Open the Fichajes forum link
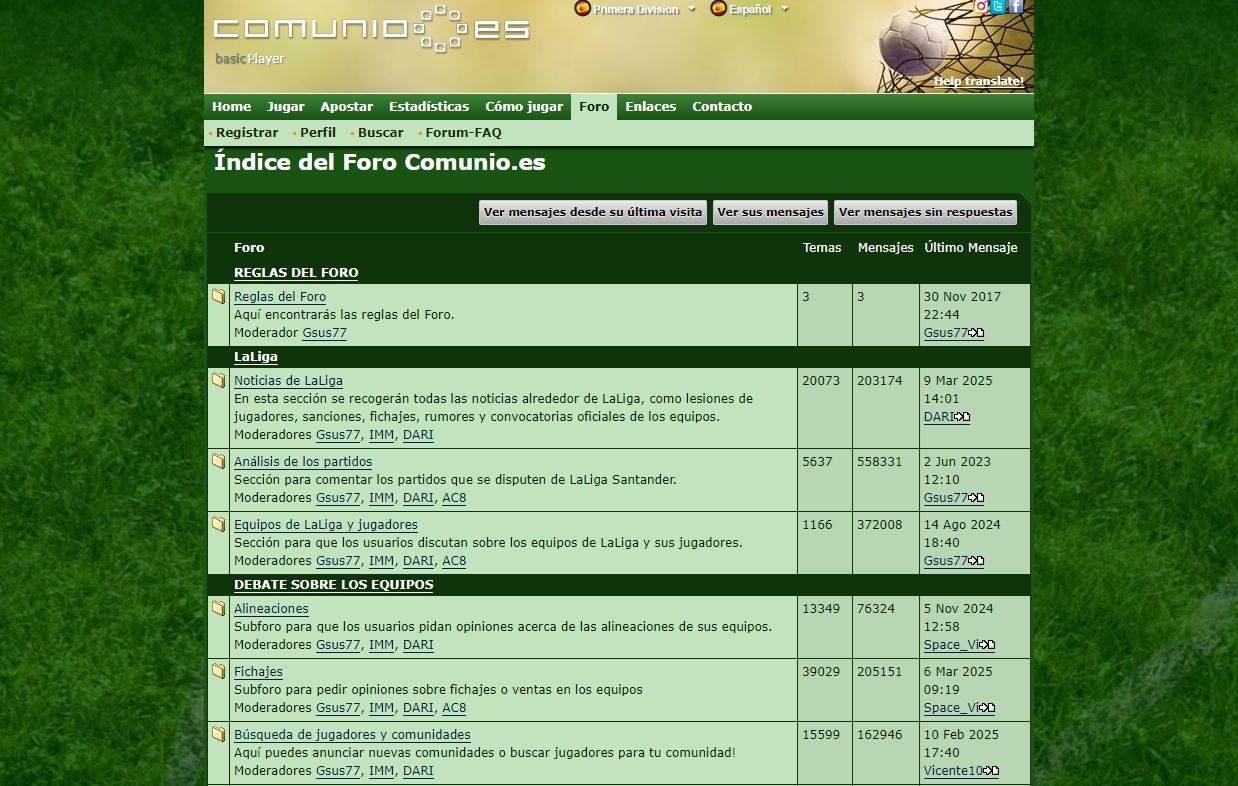This screenshot has width=1238, height=786. pos(258,672)
